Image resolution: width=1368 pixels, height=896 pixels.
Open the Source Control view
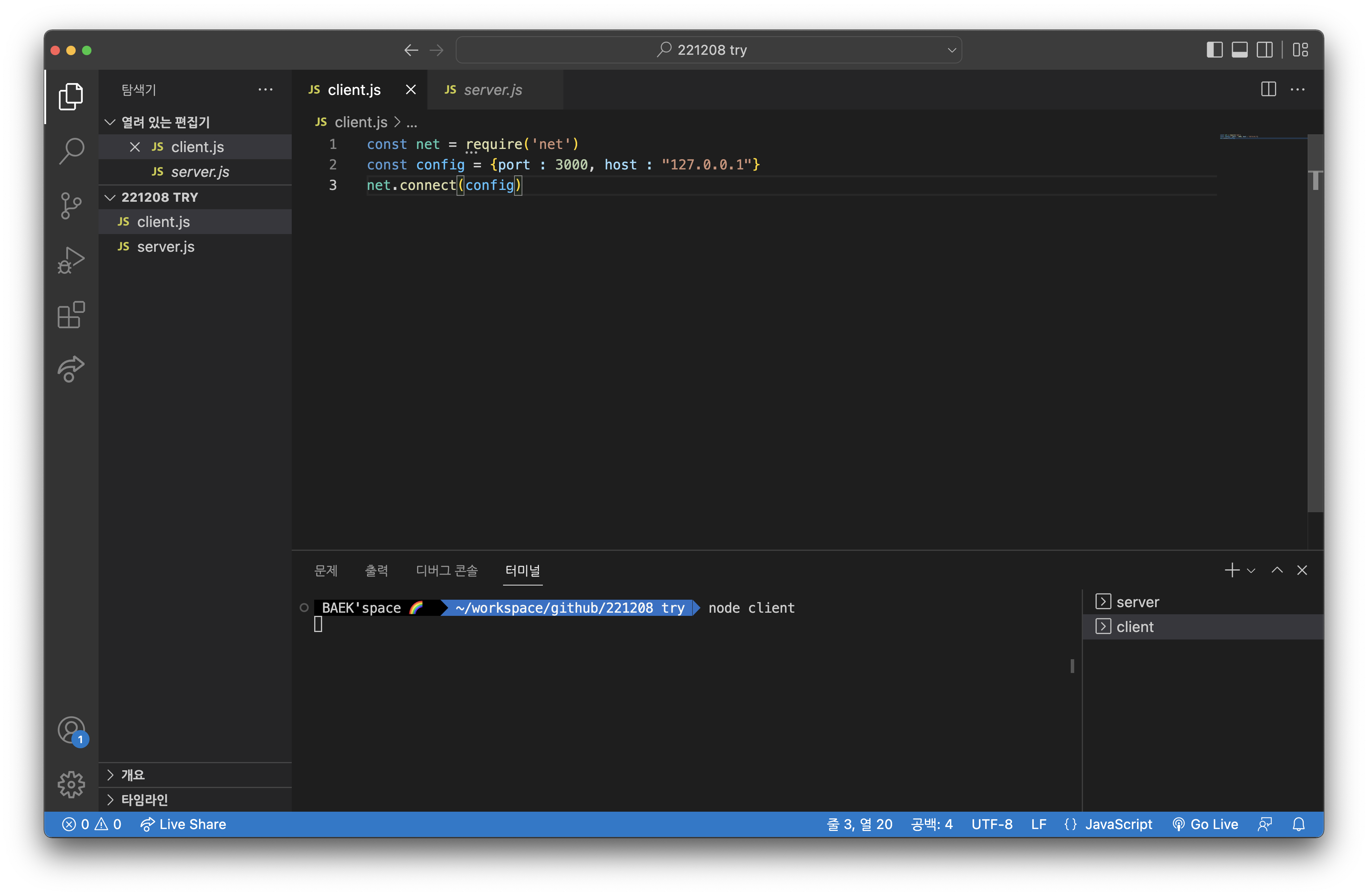tap(71, 206)
